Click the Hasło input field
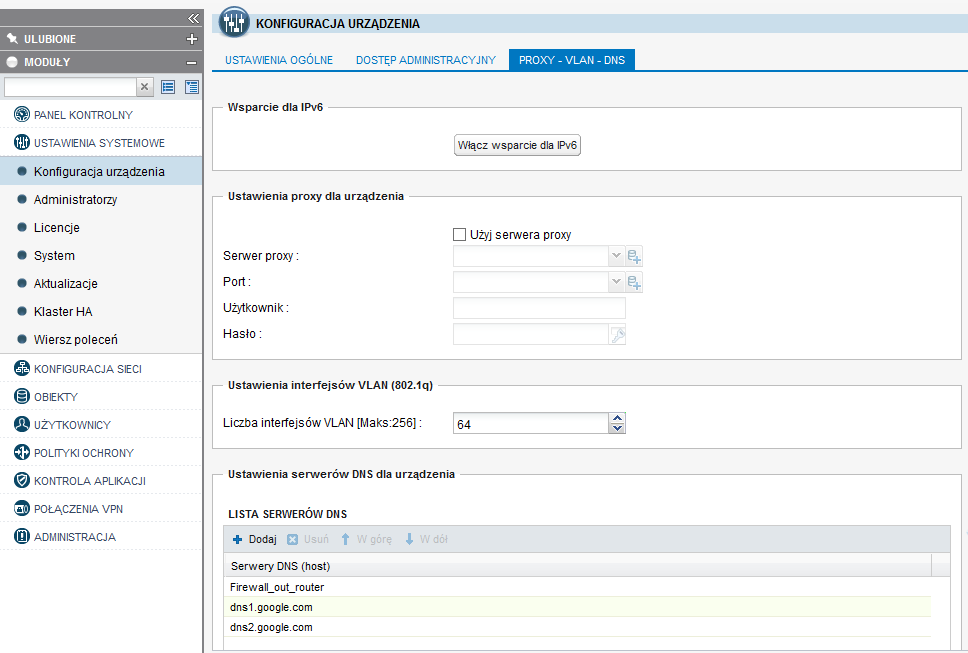 531,334
